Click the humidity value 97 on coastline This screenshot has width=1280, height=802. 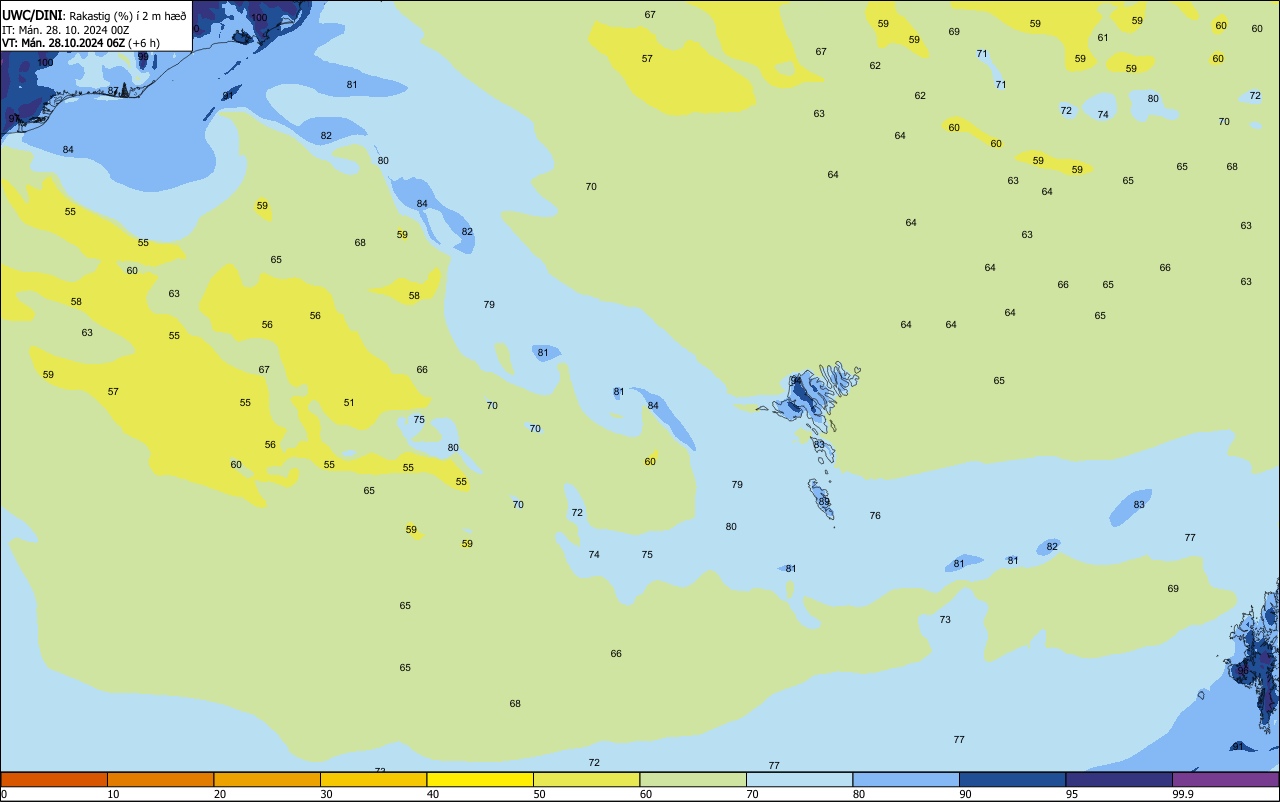(x=14, y=119)
